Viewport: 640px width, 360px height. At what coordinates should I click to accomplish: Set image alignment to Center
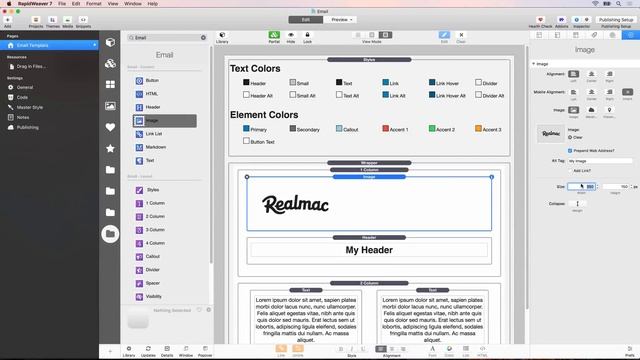point(591,74)
